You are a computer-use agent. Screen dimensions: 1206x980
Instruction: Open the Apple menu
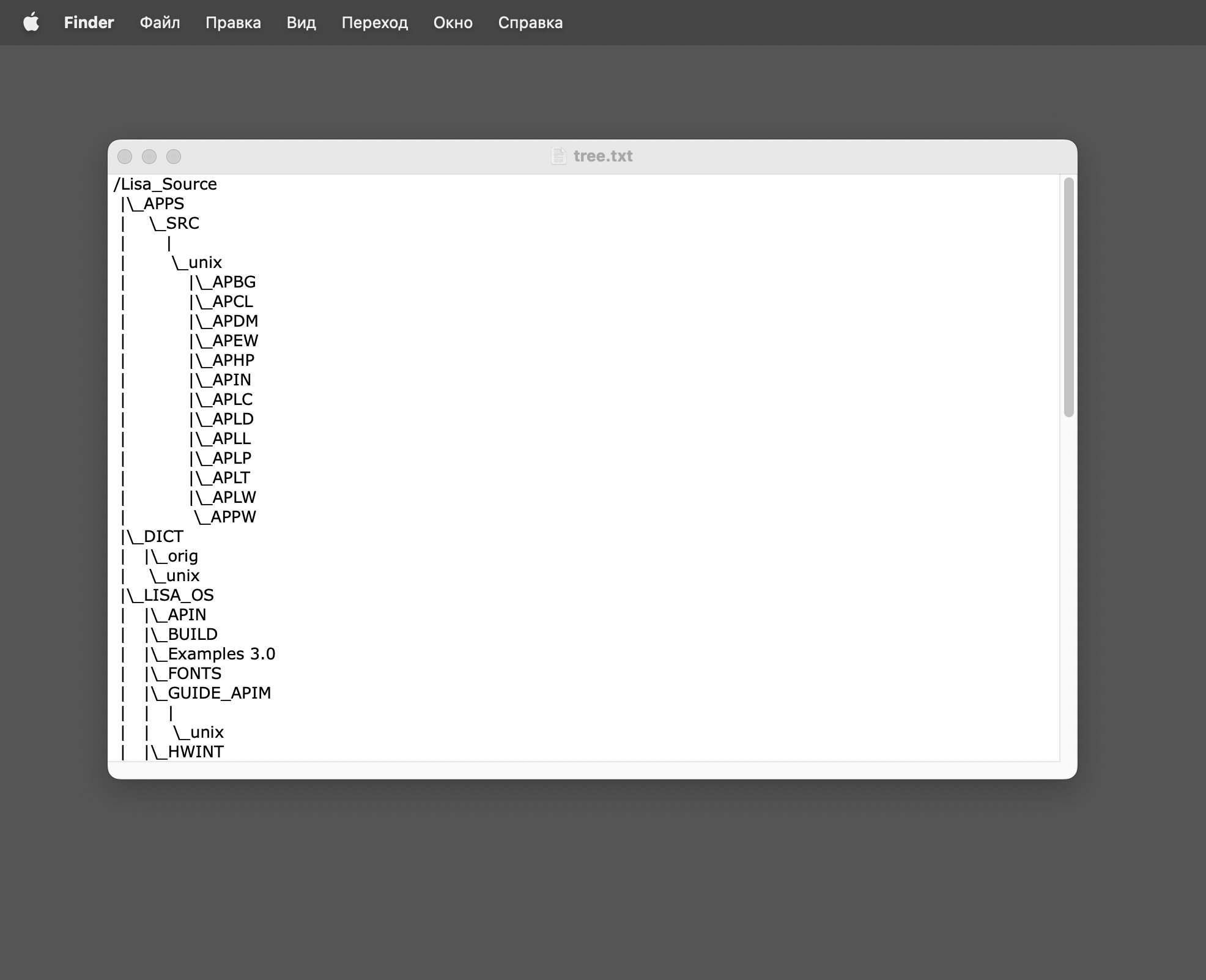pyautogui.click(x=31, y=23)
